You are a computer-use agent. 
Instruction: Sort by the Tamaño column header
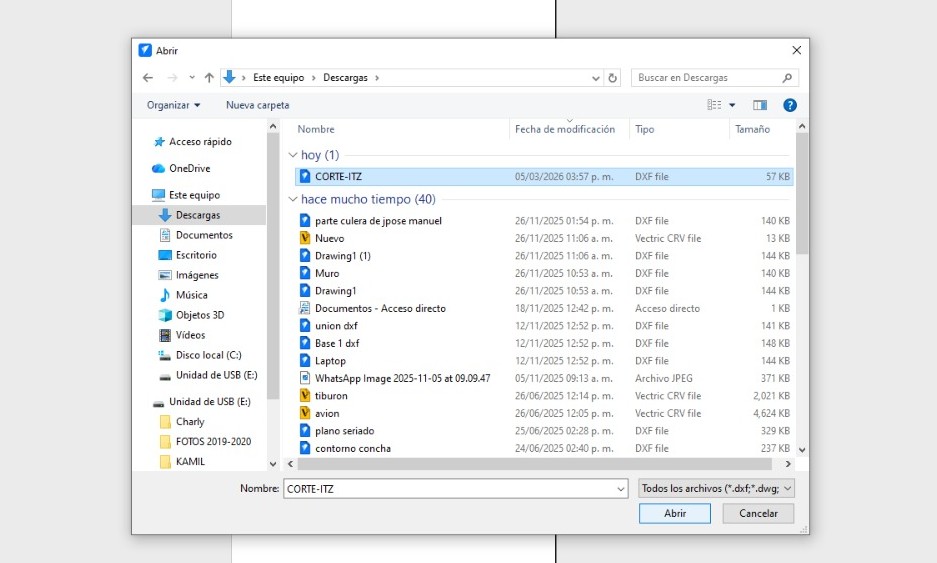[752, 129]
